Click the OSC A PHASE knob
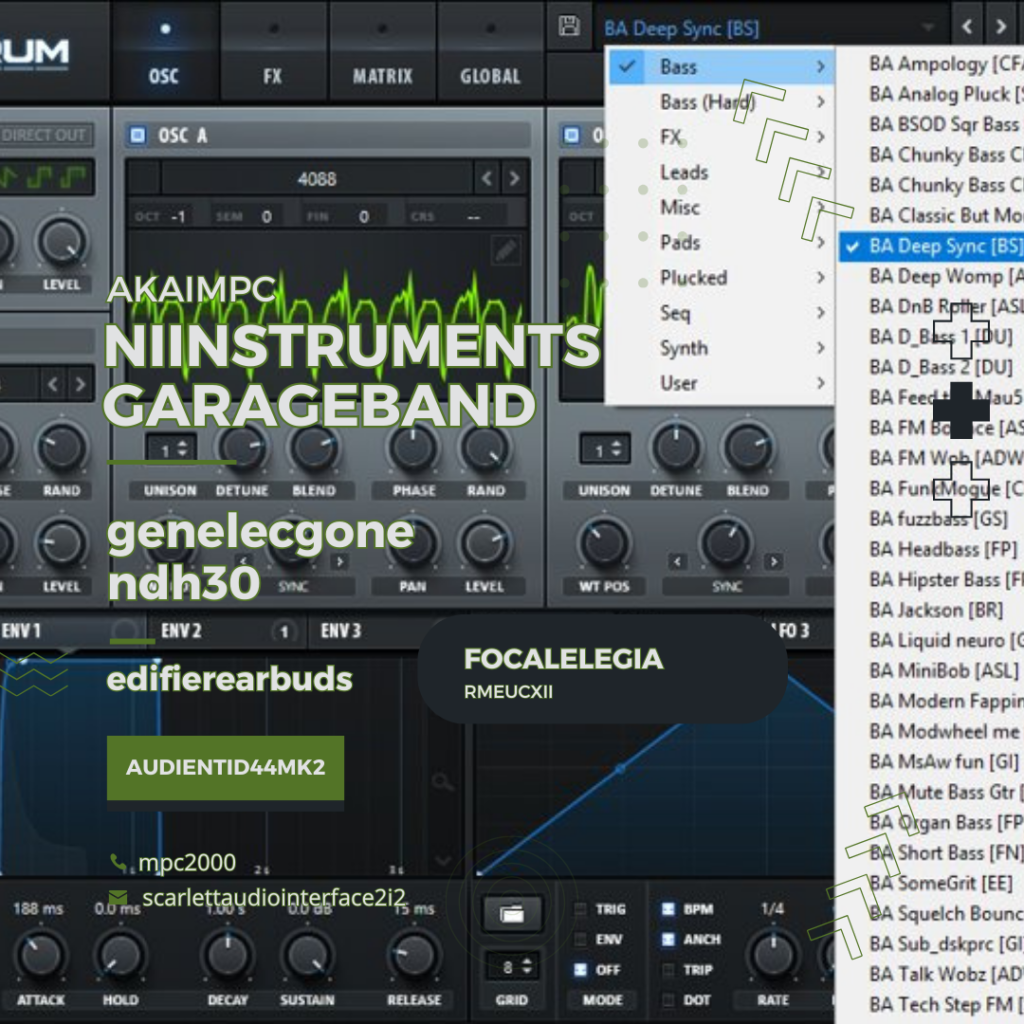Viewport: 1024px width, 1024px height. [x=413, y=449]
